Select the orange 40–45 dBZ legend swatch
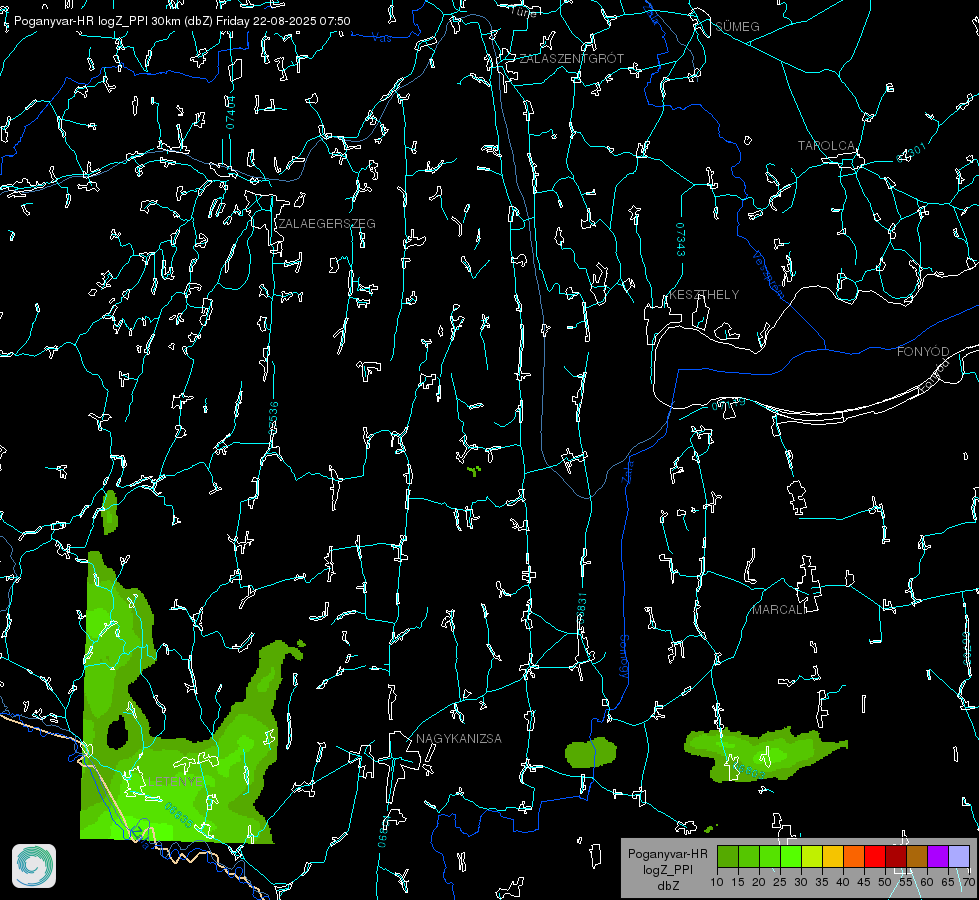The image size is (979, 900). 854,856
